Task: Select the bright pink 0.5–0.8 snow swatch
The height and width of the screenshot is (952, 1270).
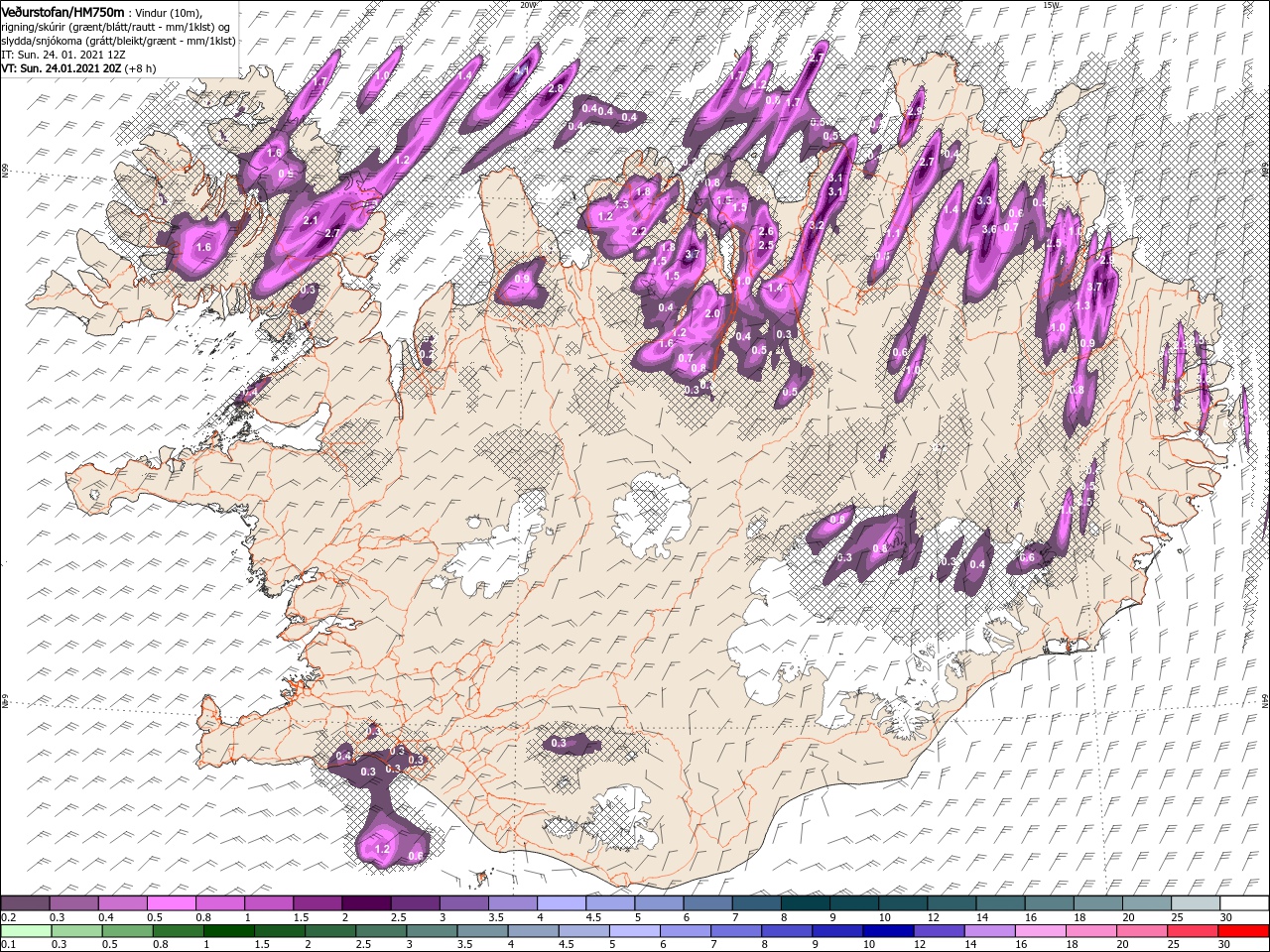Action: click(172, 903)
